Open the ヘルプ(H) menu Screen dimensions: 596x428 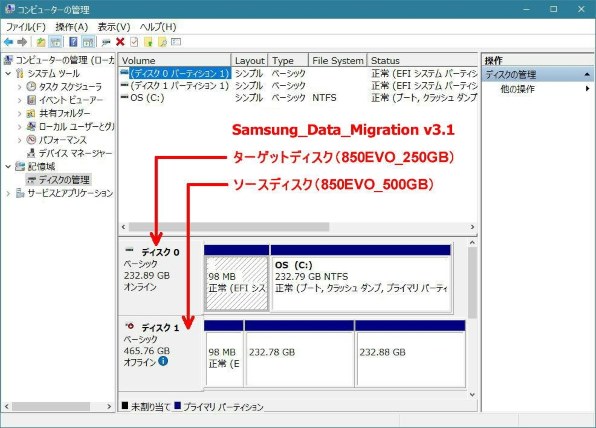(157, 27)
